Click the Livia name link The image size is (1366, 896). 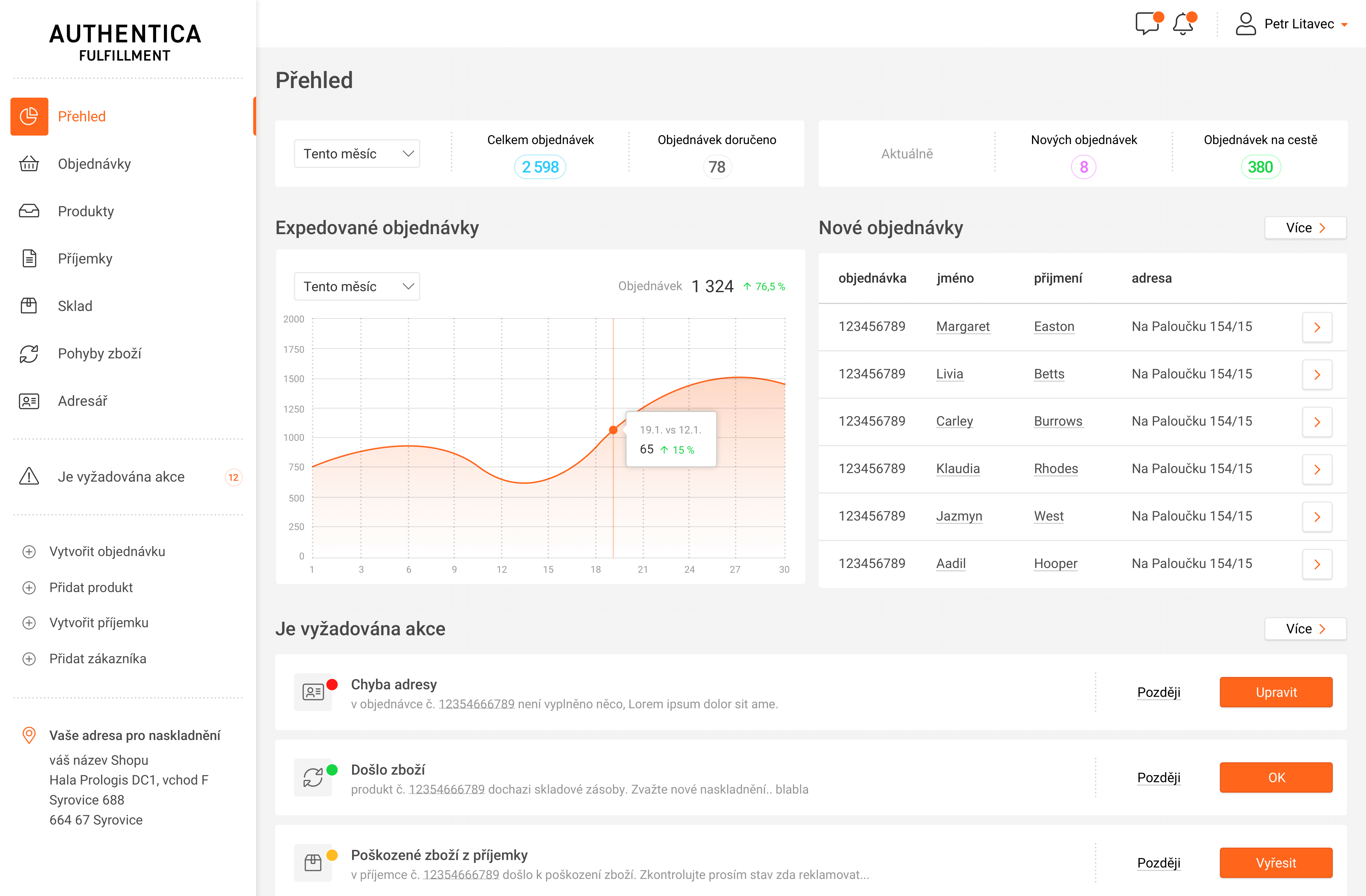(x=949, y=374)
